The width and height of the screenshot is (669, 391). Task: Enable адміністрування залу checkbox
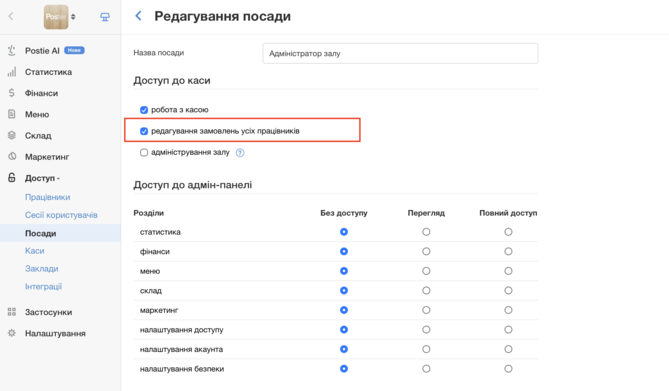pos(144,152)
